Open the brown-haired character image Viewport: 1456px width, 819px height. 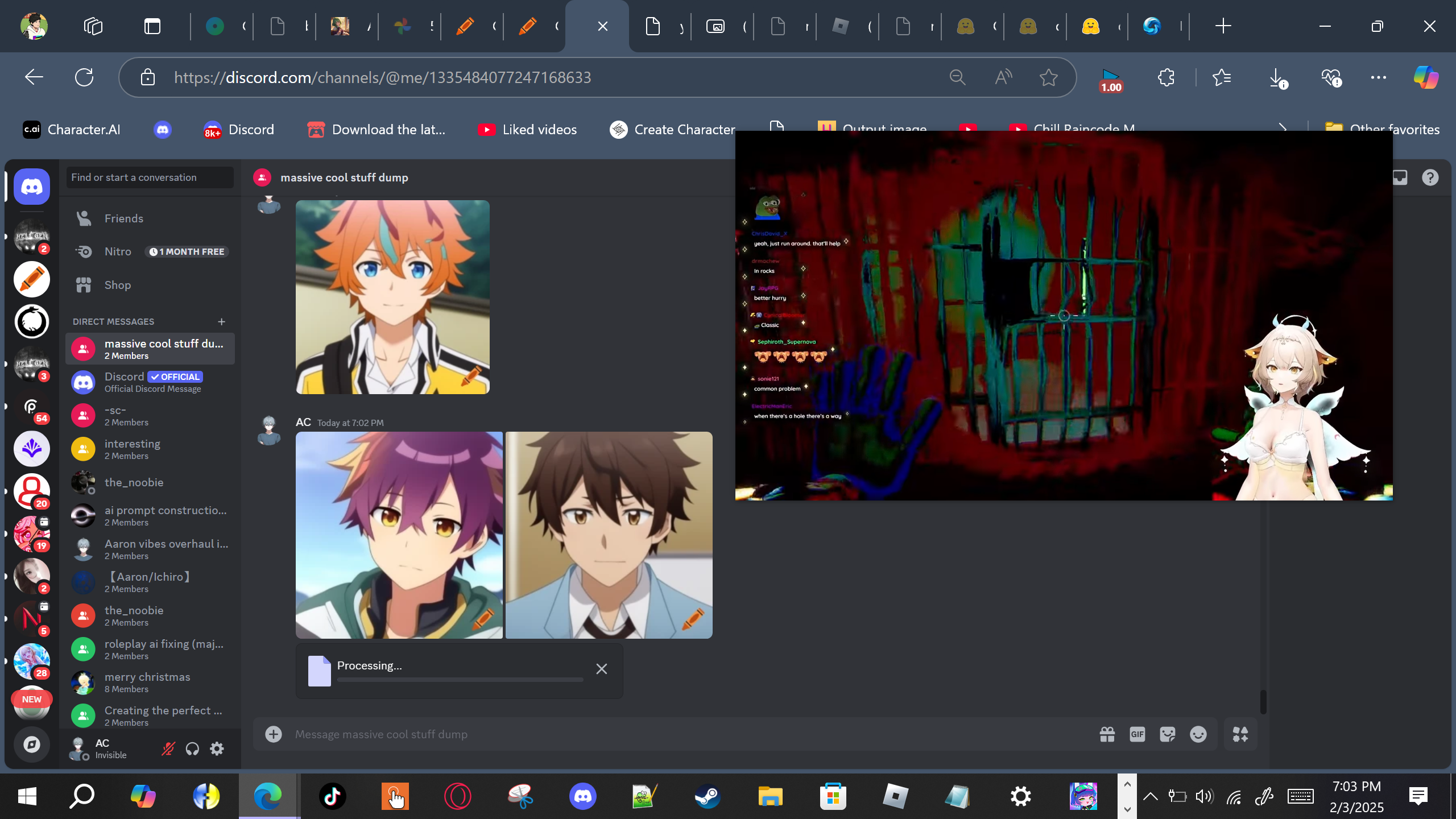click(609, 535)
